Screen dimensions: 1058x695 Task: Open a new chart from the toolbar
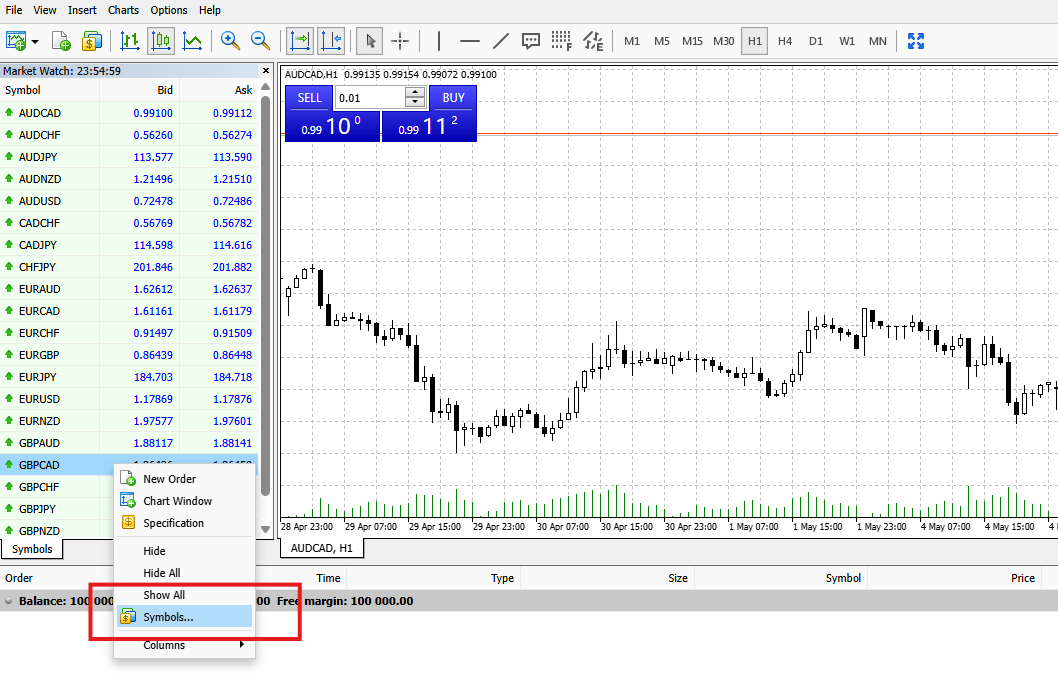(x=16, y=41)
